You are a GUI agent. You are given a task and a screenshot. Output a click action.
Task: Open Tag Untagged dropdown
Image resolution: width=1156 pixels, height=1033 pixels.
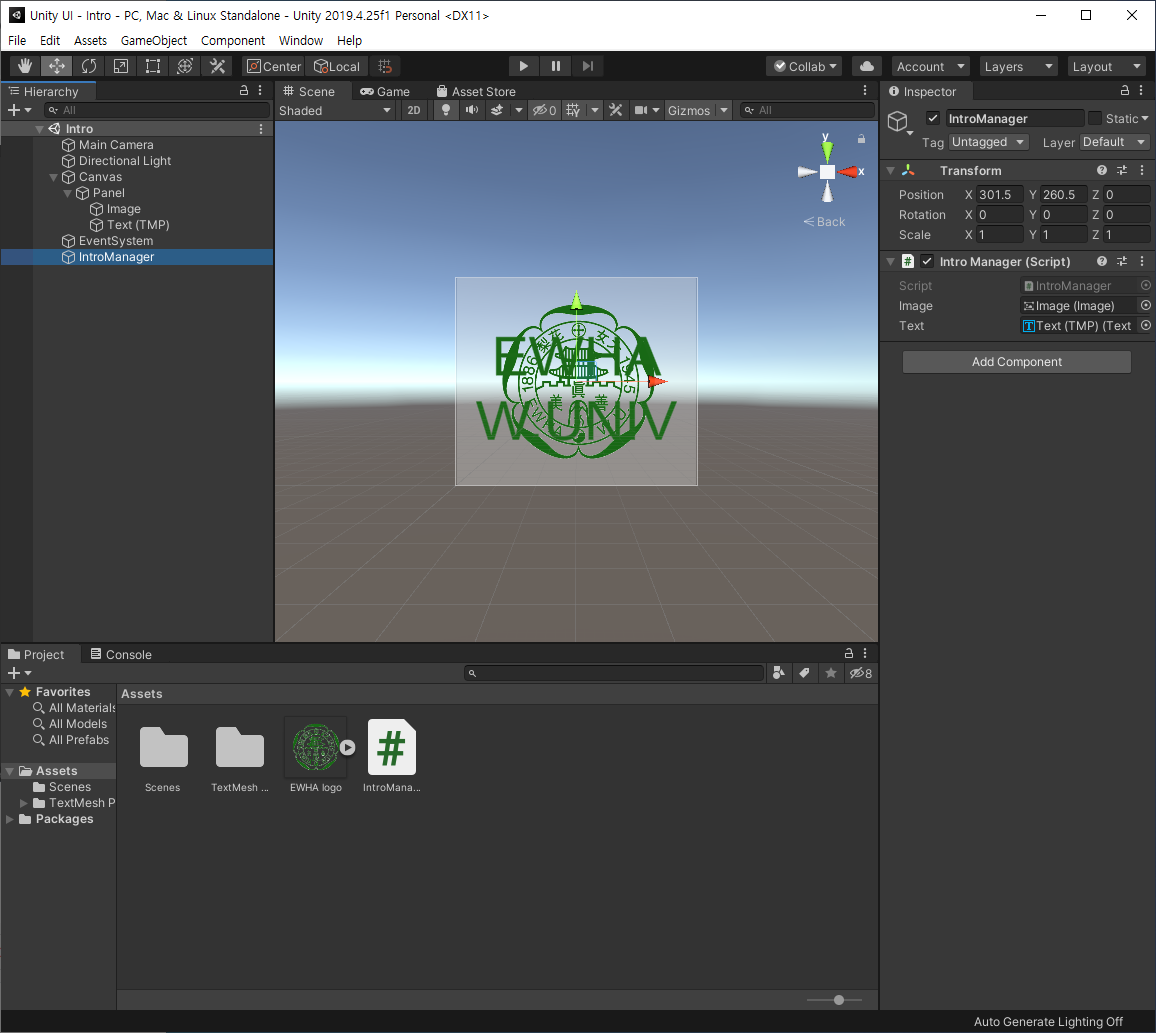coord(988,142)
